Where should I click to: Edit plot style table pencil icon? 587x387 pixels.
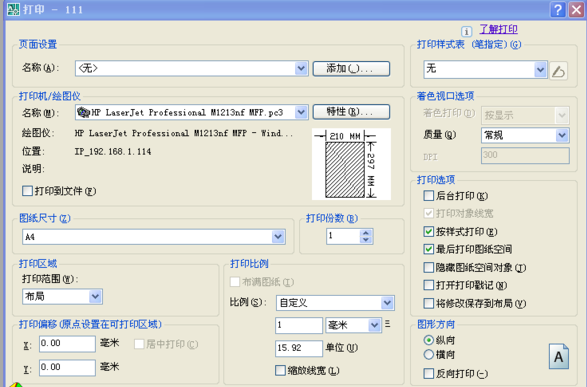coord(558,70)
